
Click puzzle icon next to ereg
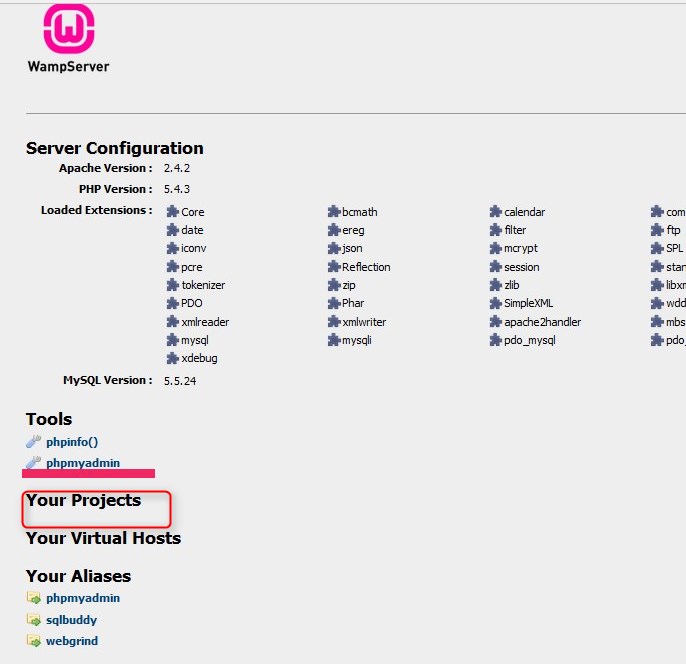click(x=334, y=230)
